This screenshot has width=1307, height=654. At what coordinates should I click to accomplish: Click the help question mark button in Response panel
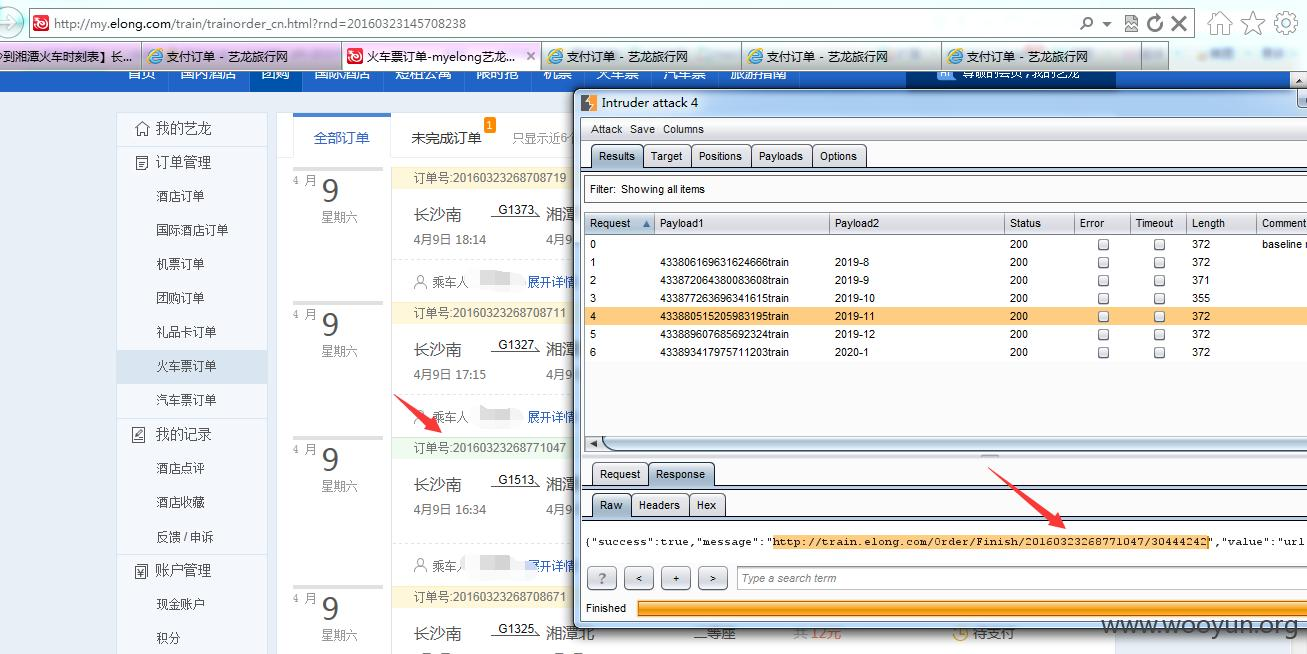601,578
